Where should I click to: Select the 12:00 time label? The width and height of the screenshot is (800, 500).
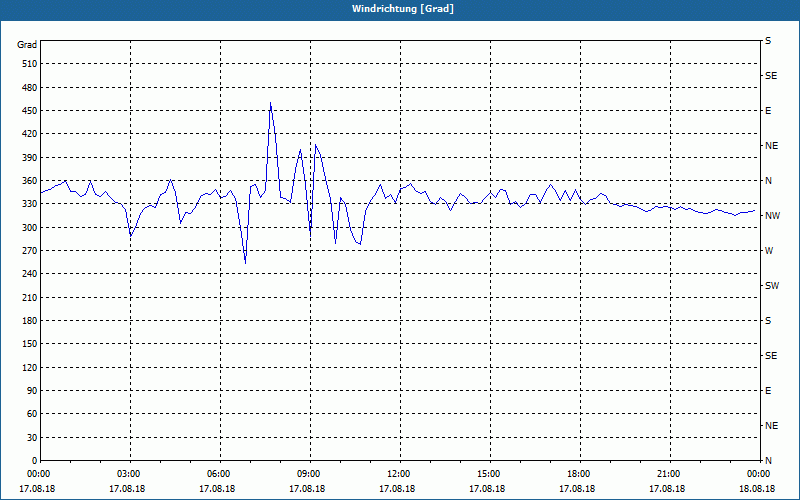pos(397,474)
